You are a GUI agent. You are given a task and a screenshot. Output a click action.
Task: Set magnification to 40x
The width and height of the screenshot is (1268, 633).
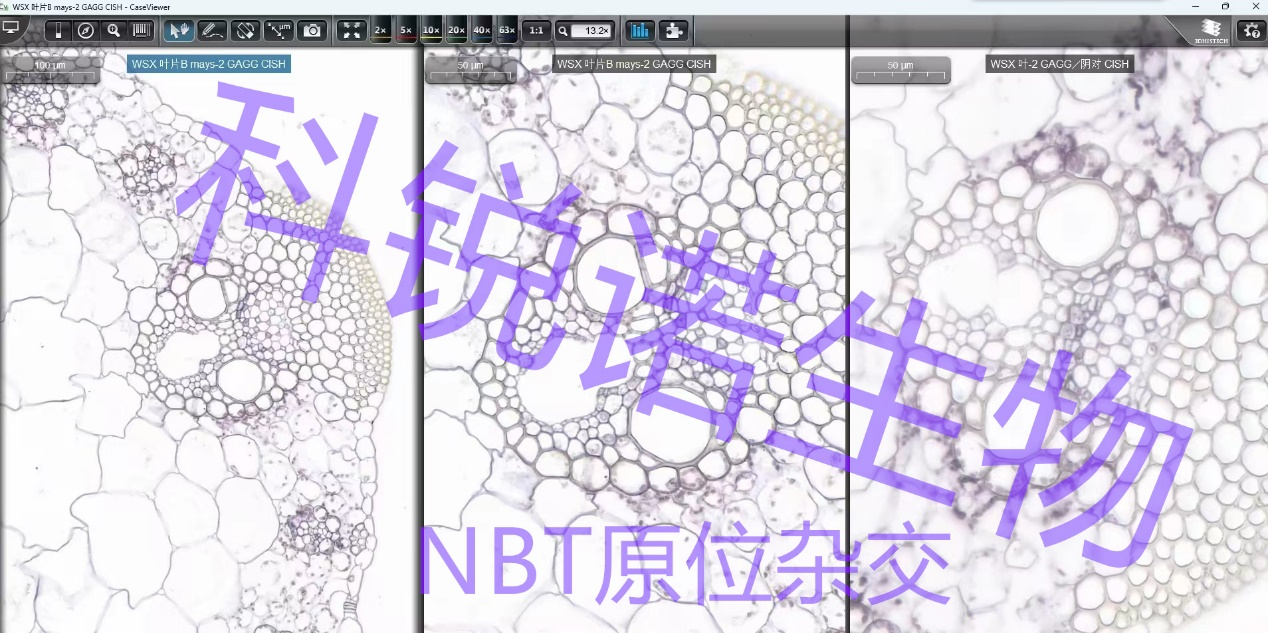point(482,30)
